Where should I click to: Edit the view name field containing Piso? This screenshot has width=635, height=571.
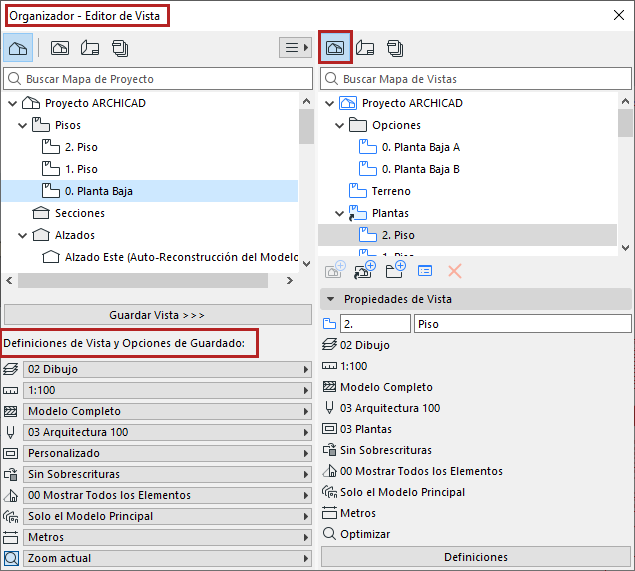tap(522, 324)
